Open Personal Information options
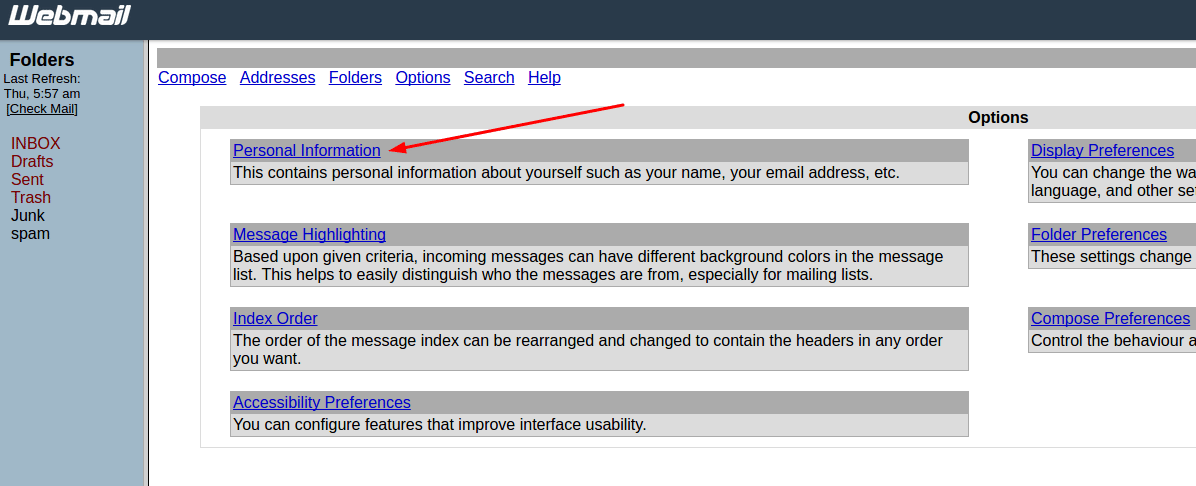Screen dimensions: 1196x486 (307, 150)
